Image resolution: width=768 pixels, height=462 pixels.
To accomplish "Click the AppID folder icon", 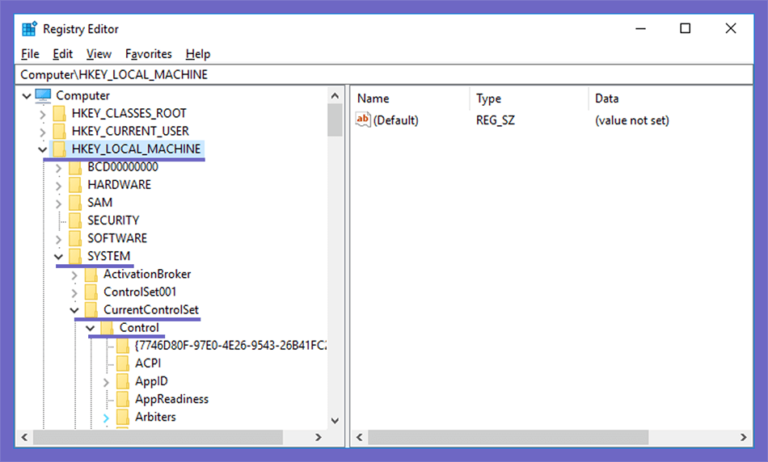I will 122,381.
